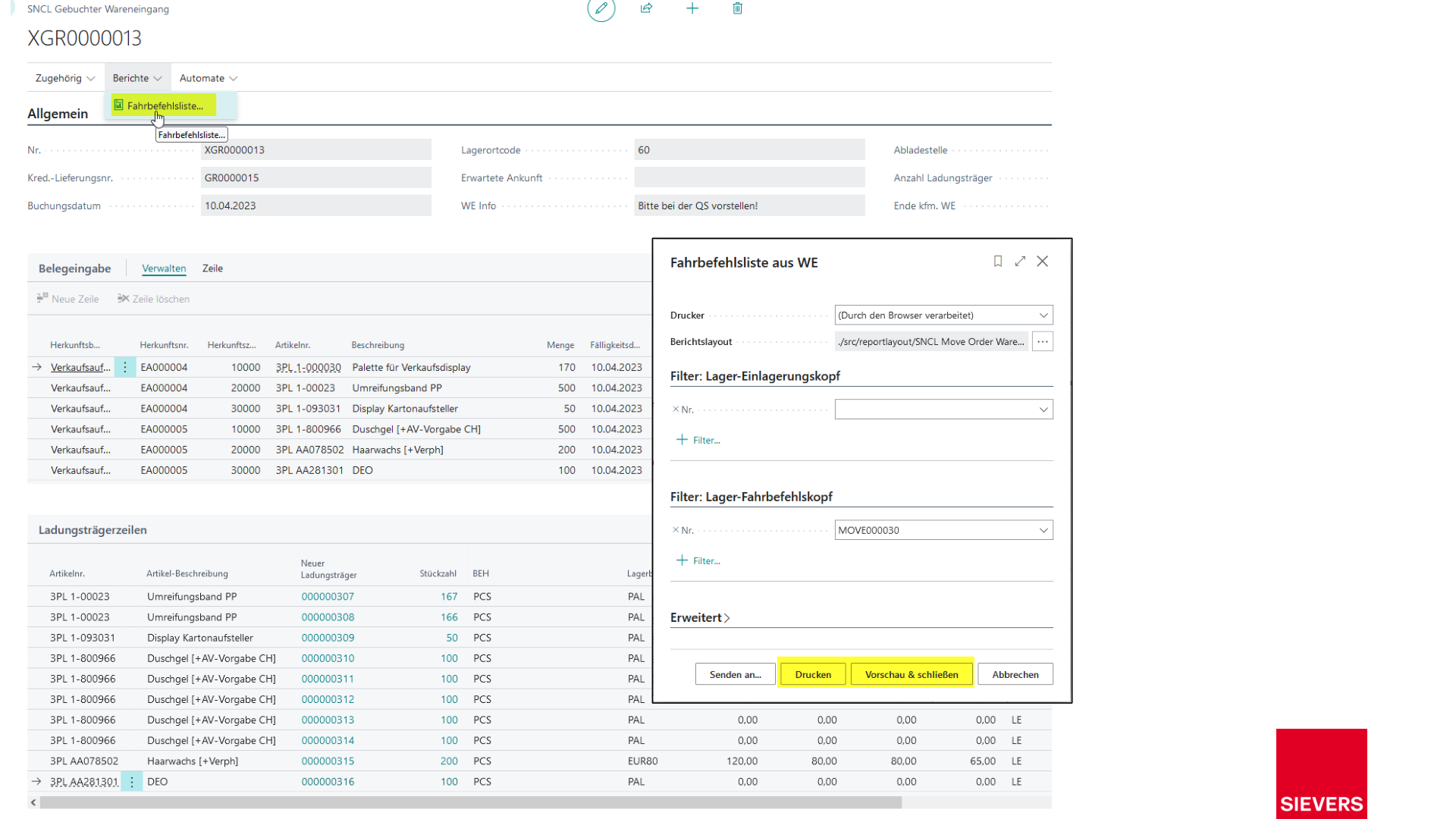This screenshot has height=819, width=1456.
Task: Select Display Kartonaufsteller Belegeingabe row
Action: [340, 409]
